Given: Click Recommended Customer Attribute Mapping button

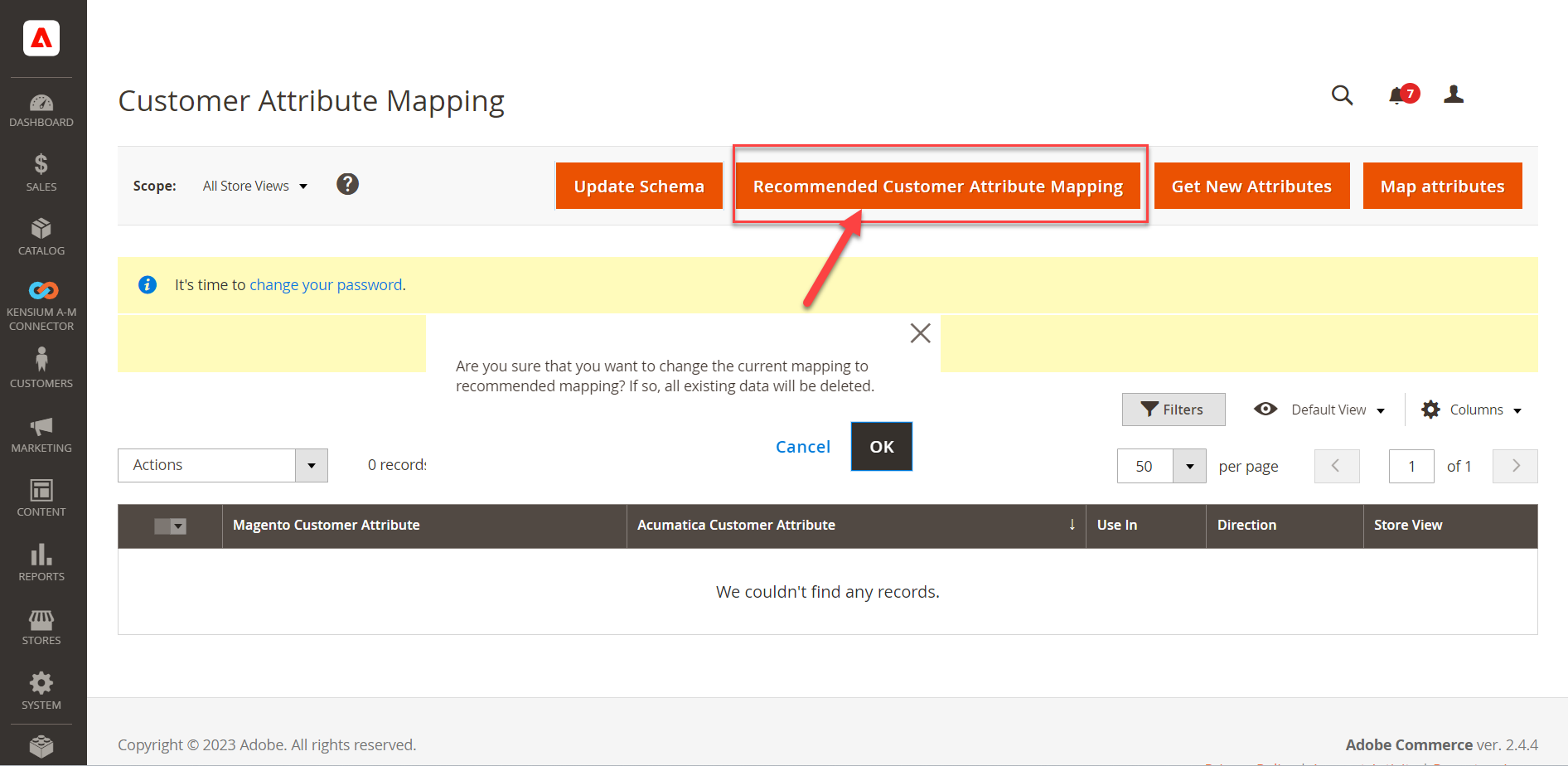Looking at the screenshot, I should [937, 186].
